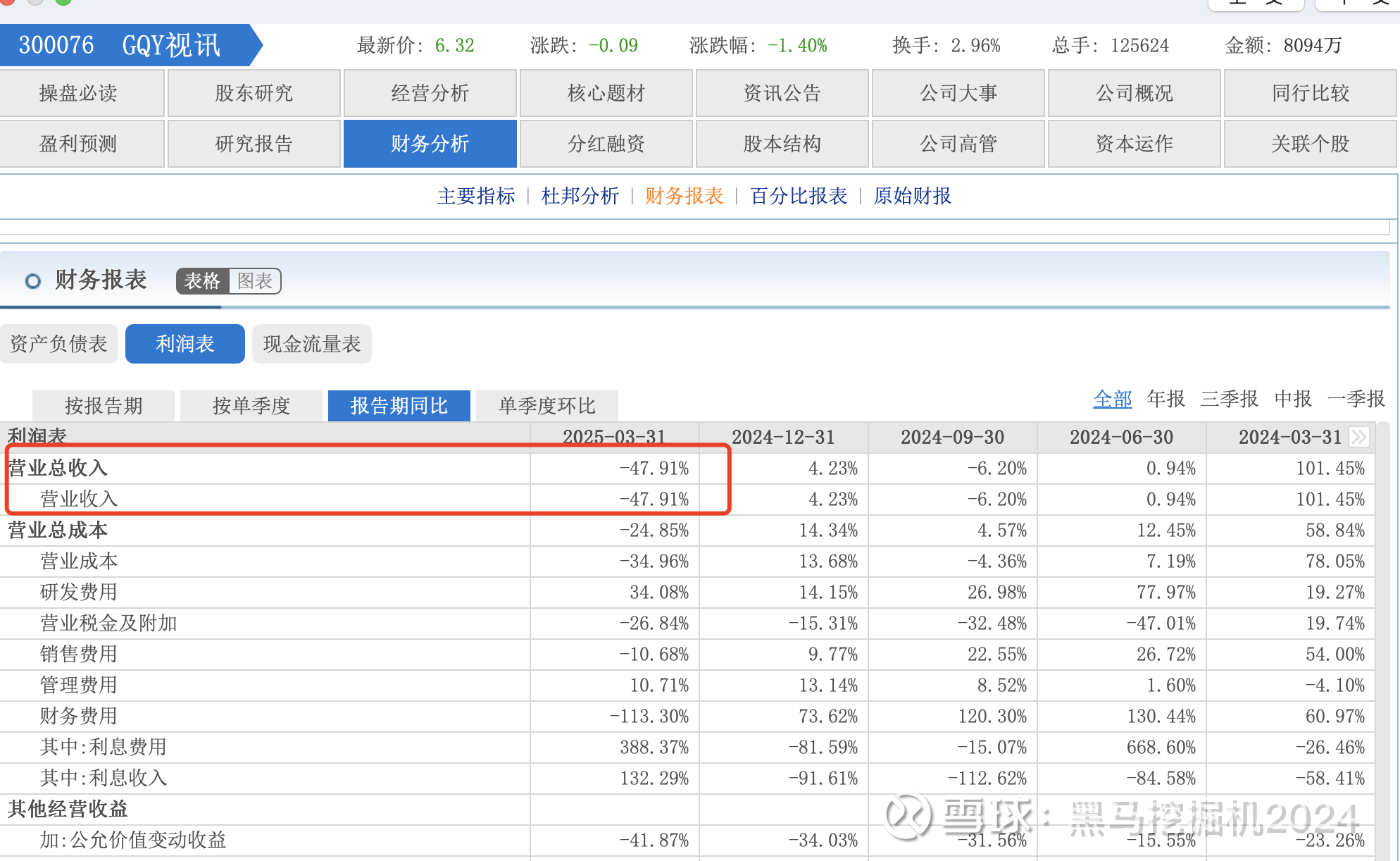Viewport: 1400px width, 861px height.
Task: Go to 百分比报表 section link
Action: [x=799, y=196]
